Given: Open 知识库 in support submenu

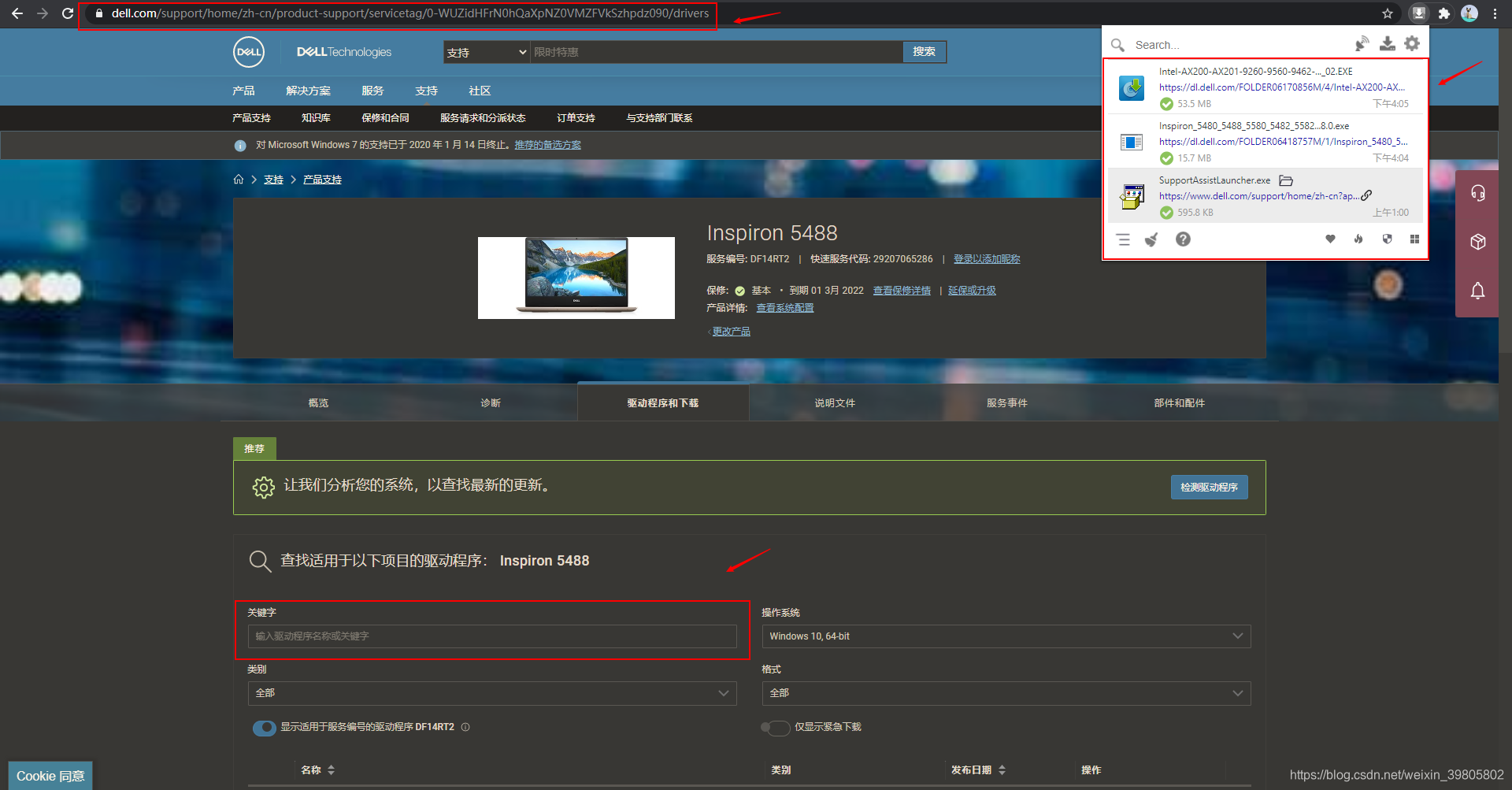Looking at the screenshot, I should point(316,118).
